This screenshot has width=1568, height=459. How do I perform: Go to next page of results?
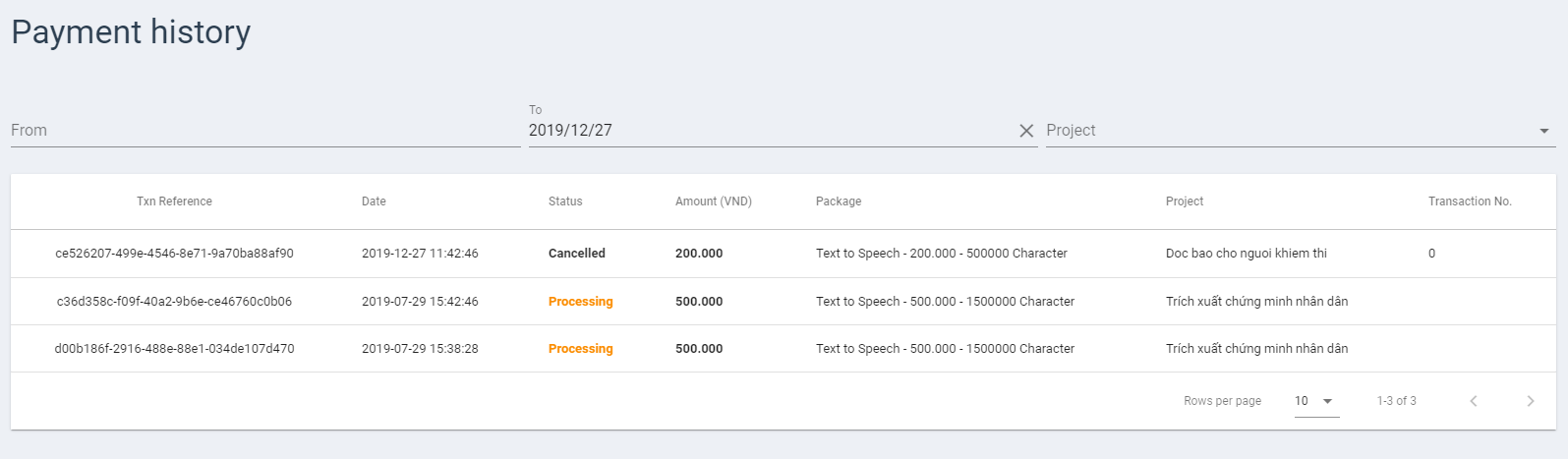(x=1530, y=401)
